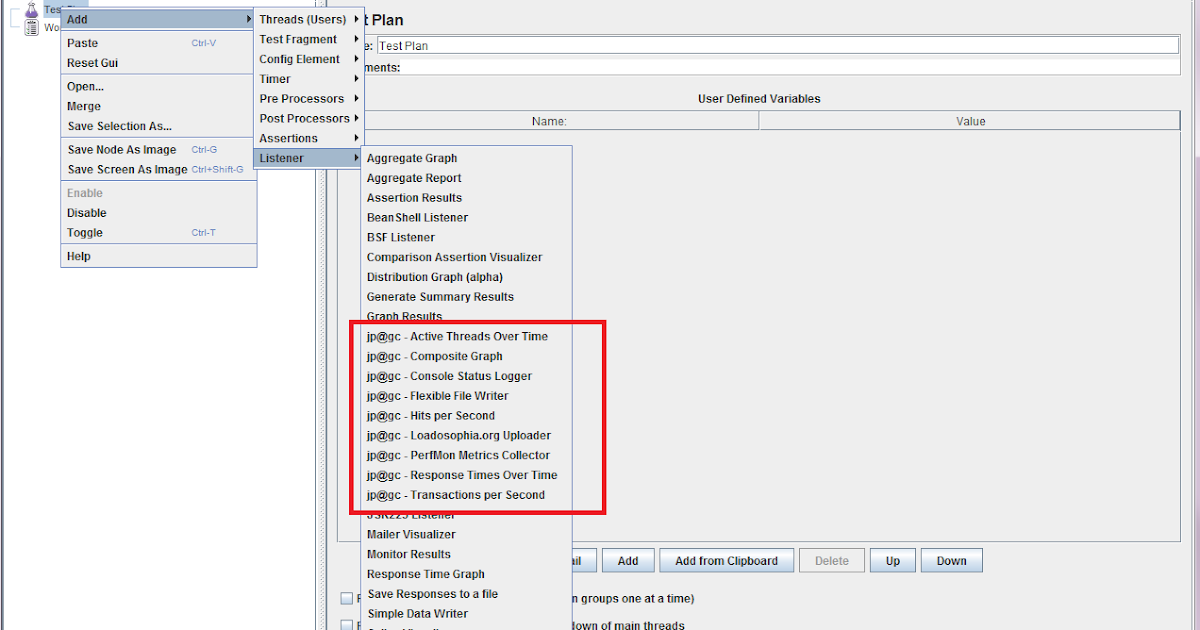Screen dimensions: 1200x630
Task: Expand Pre Processors submenu
Action: pyautogui.click(x=309, y=99)
